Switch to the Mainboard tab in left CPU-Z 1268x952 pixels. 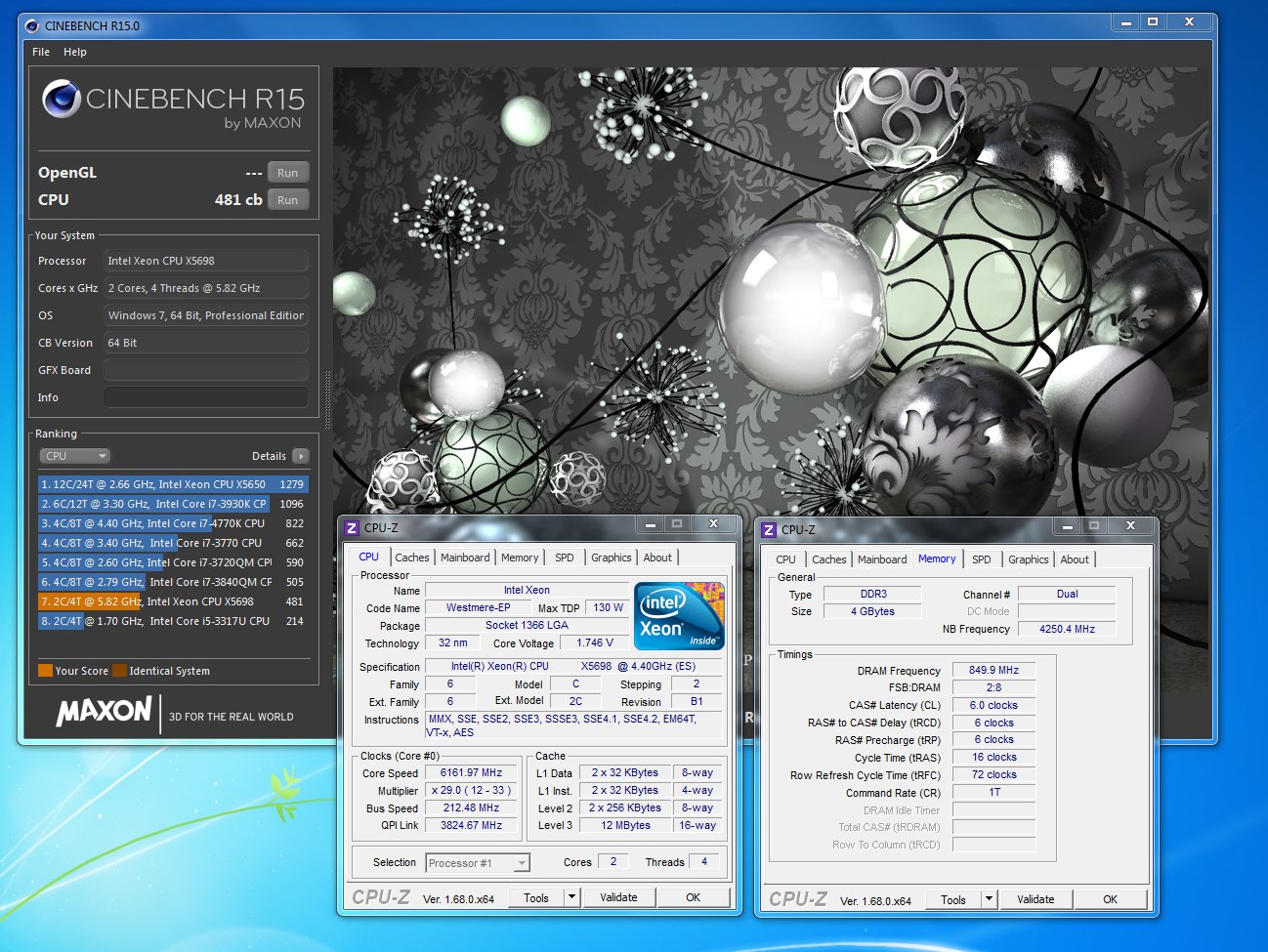click(x=465, y=558)
